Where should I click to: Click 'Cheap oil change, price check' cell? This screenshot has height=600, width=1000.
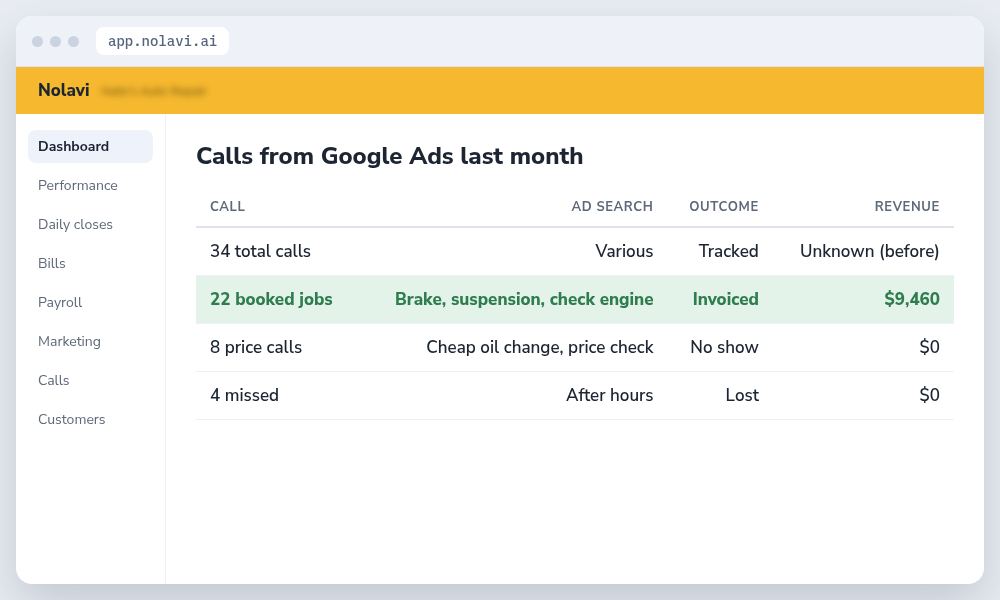(540, 347)
